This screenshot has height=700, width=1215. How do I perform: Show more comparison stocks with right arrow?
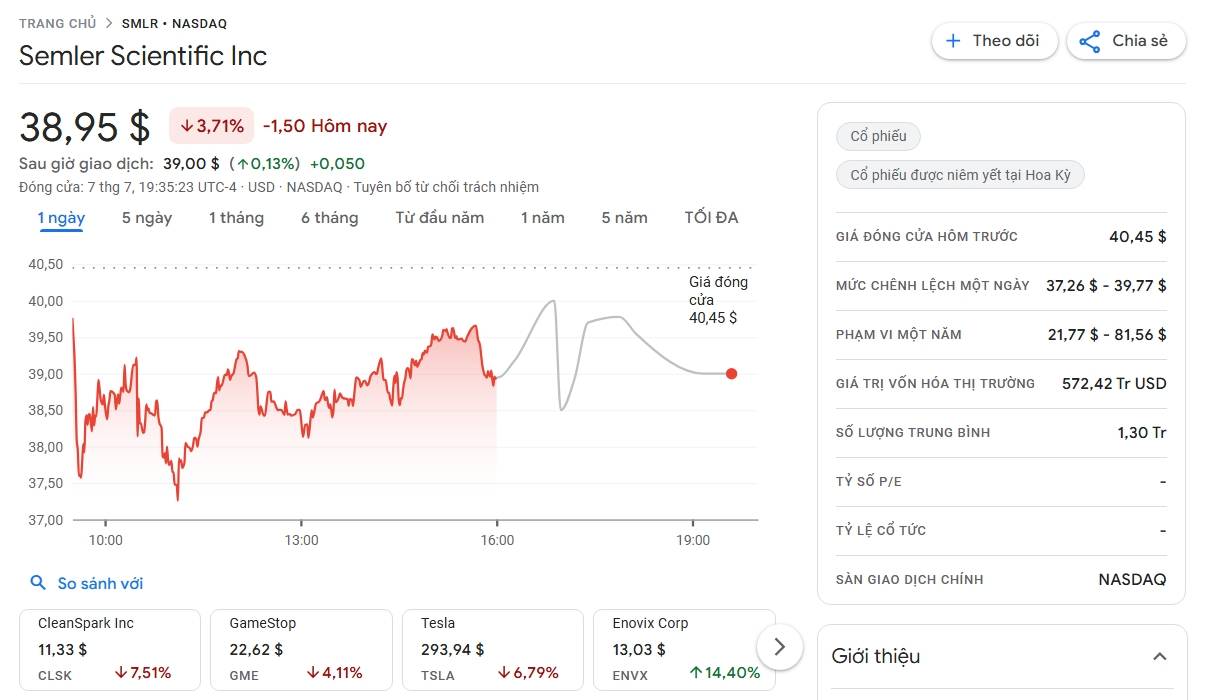[x=780, y=647]
